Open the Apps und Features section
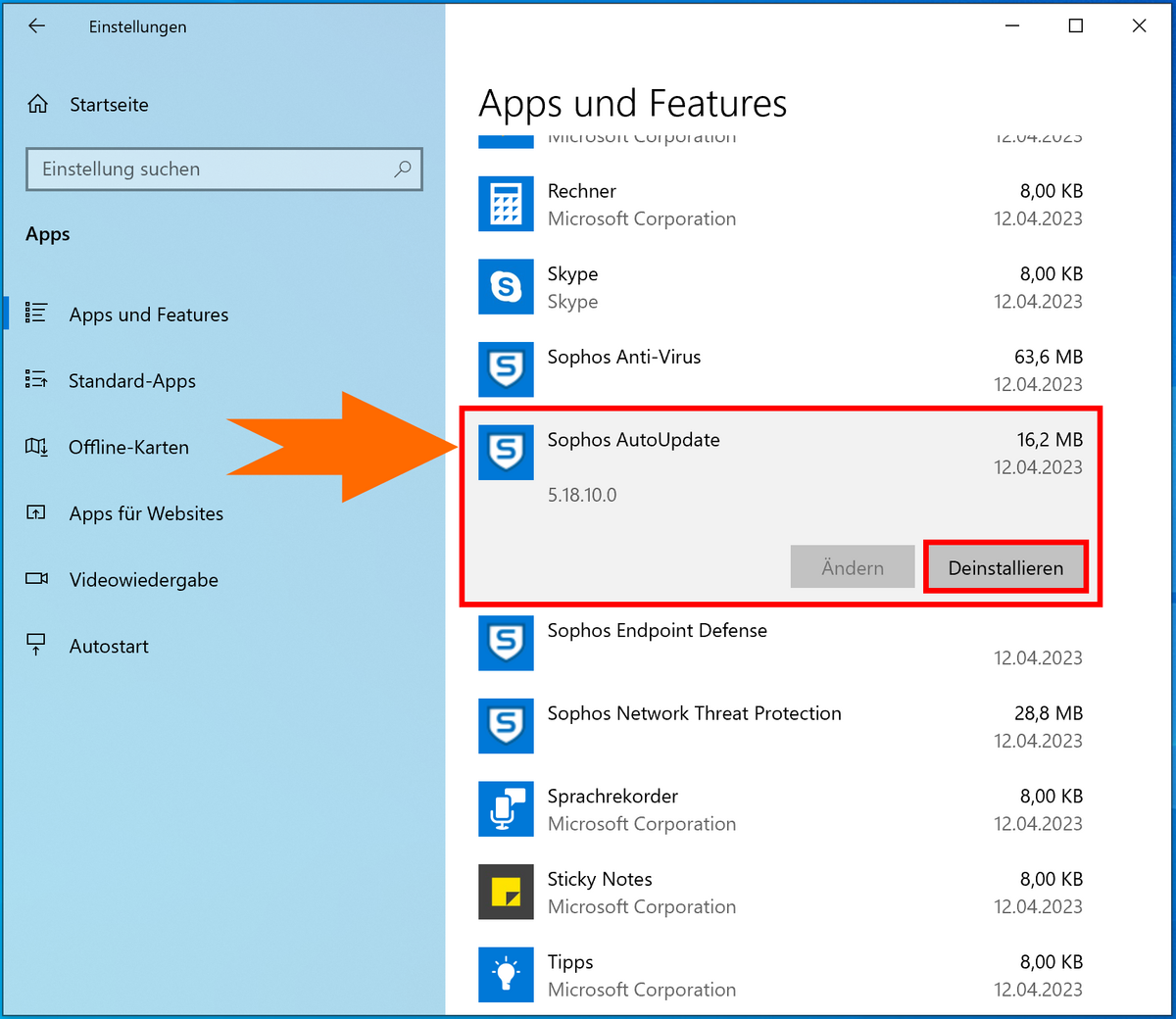The image size is (1176, 1019). coord(148,315)
